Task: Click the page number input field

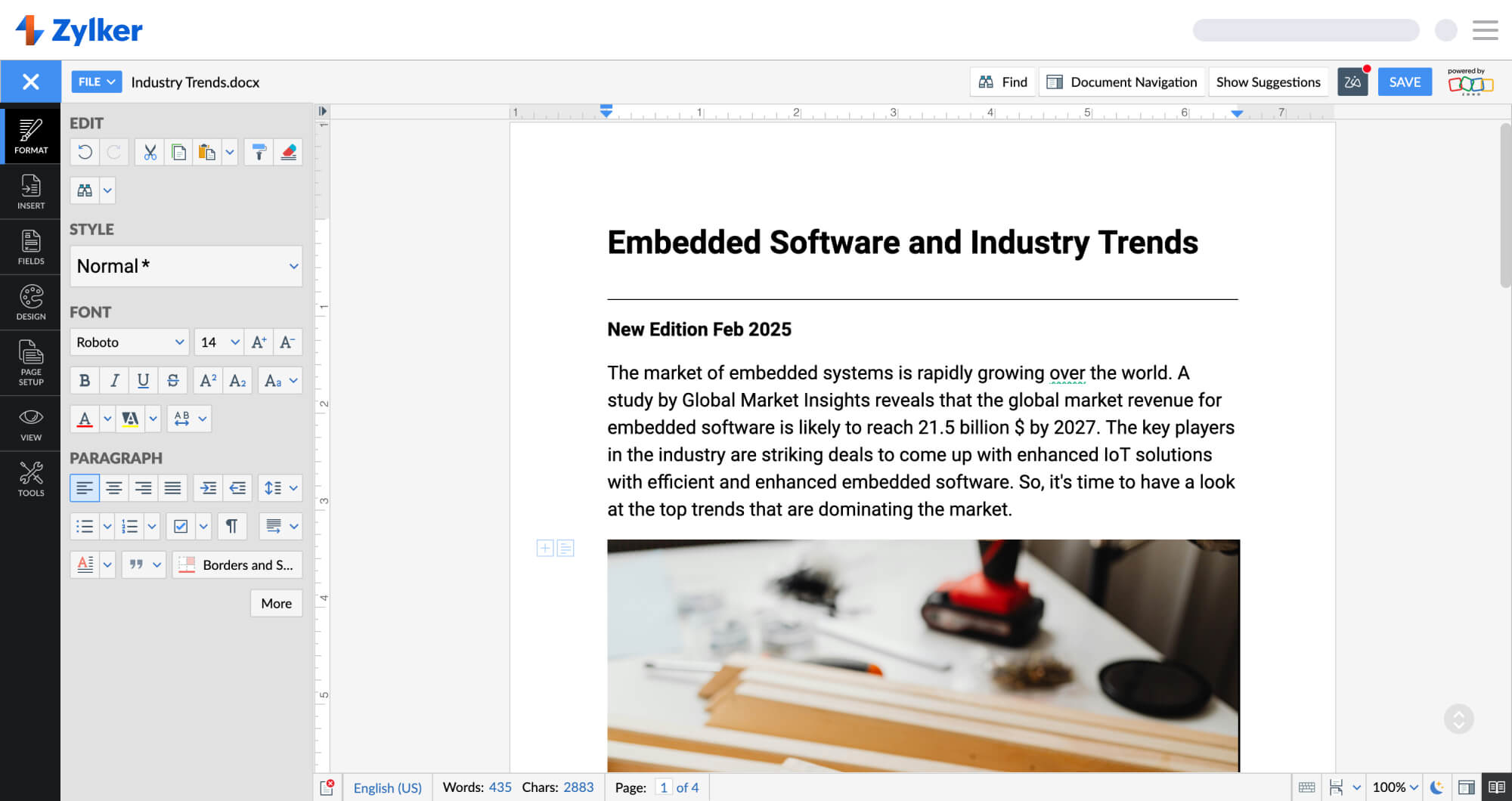Action: [663, 787]
